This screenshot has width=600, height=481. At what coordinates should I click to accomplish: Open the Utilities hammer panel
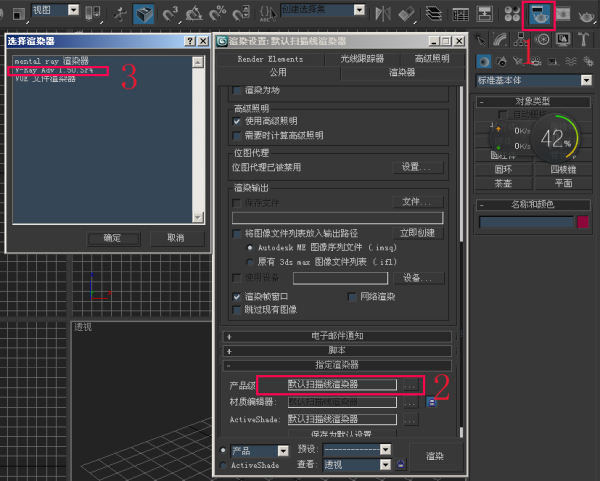(x=585, y=40)
